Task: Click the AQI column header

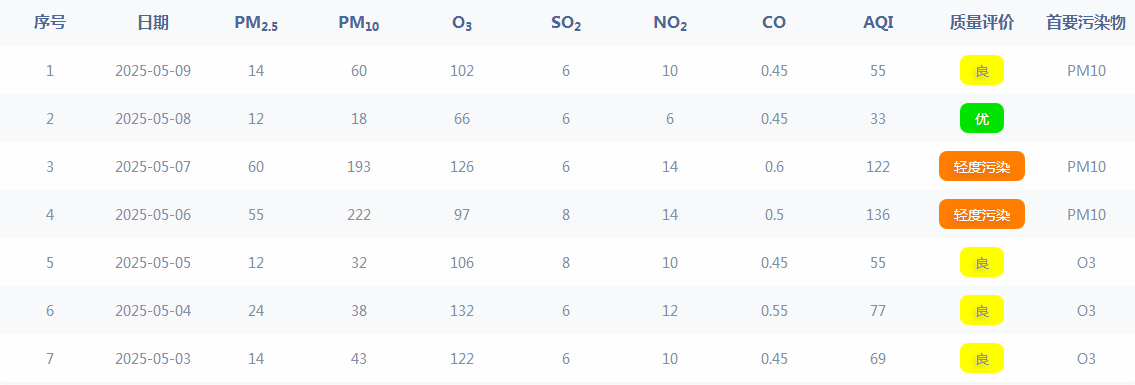Action: [878, 22]
